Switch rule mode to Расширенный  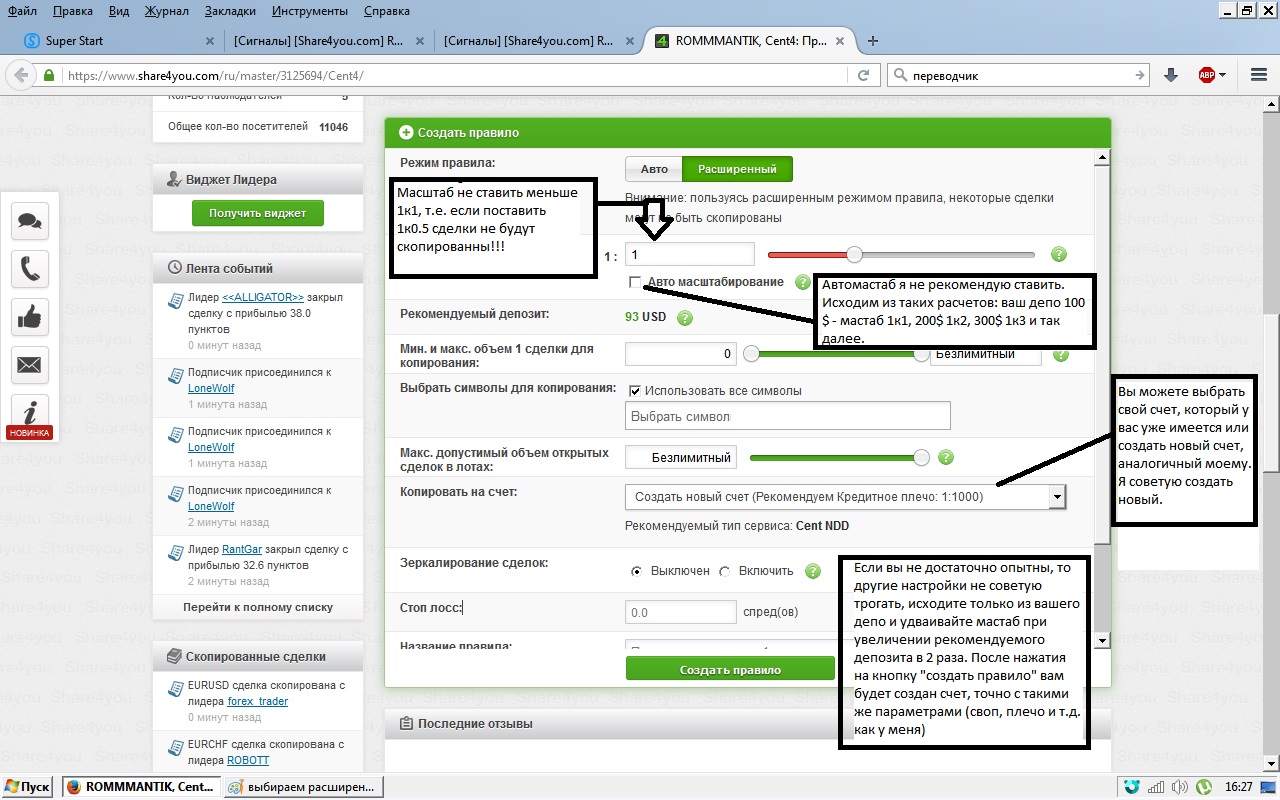click(x=737, y=169)
